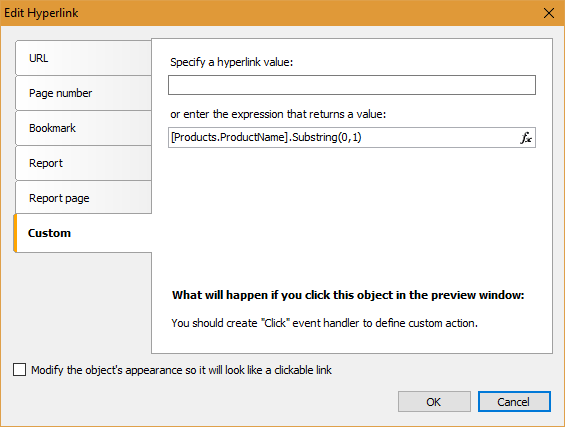Go to the Report page tab

pos(83,198)
